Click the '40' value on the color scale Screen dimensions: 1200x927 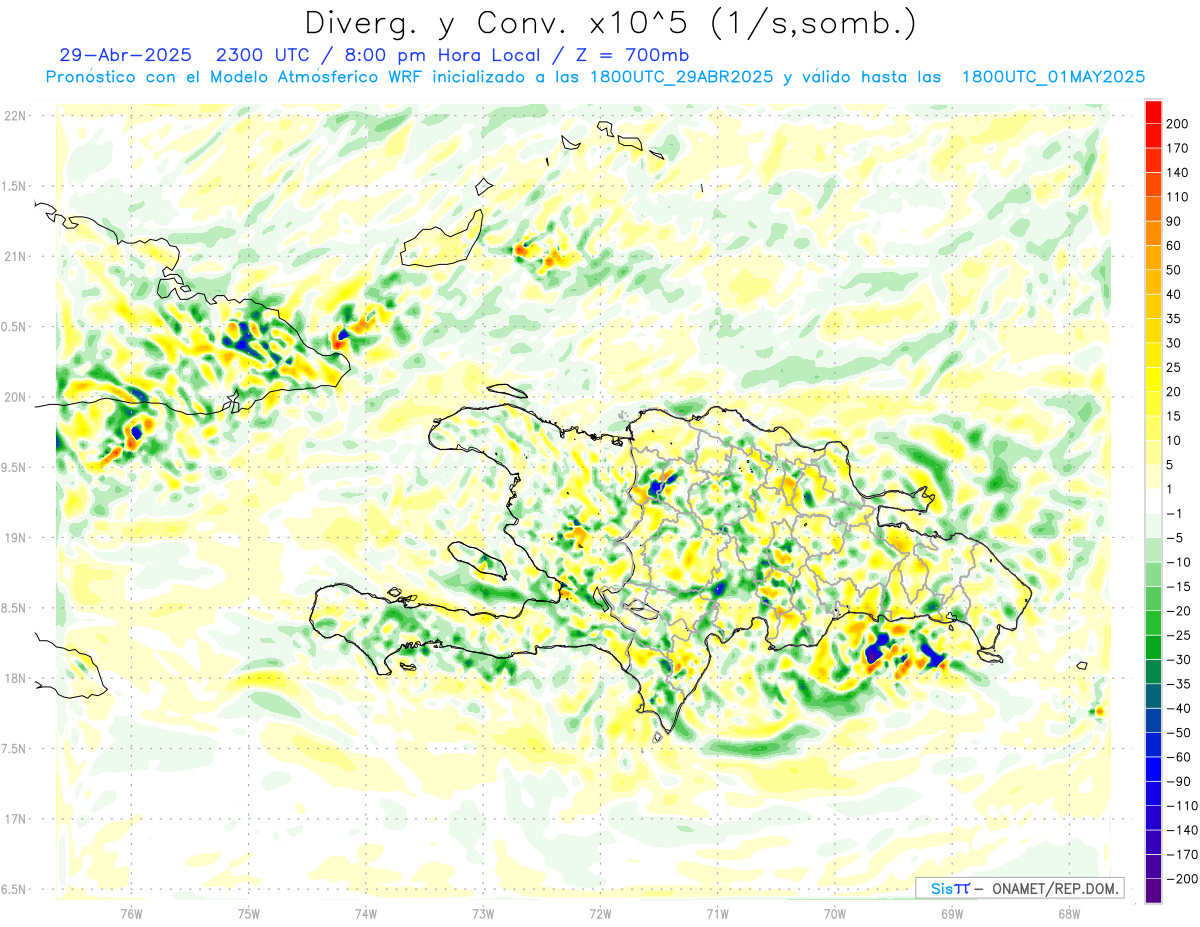1175,294
